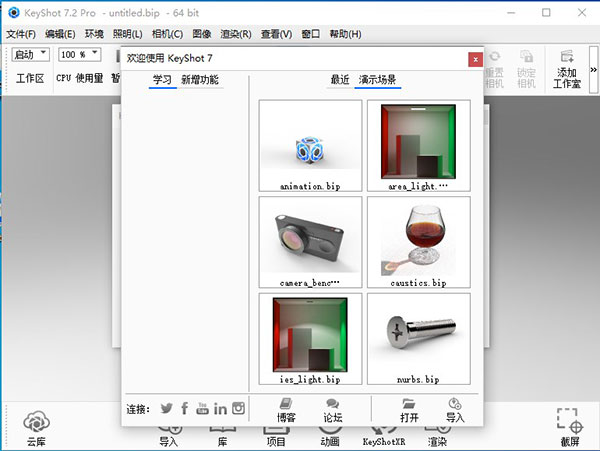Open the 文件(F) menu

click(21, 34)
